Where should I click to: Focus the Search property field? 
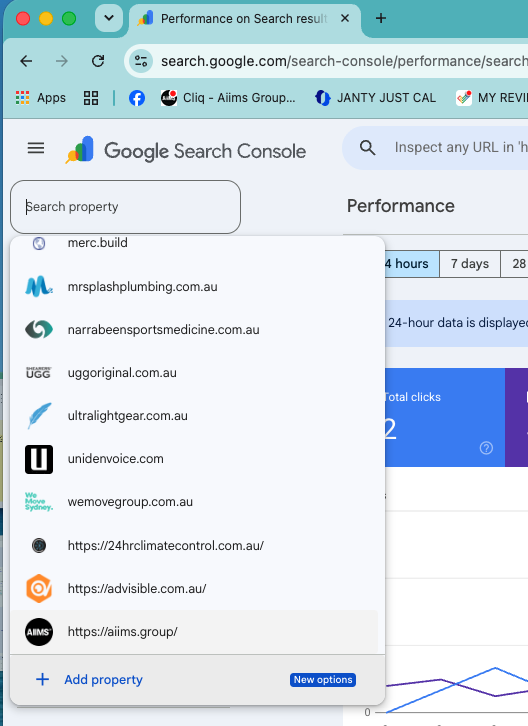click(x=126, y=207)
